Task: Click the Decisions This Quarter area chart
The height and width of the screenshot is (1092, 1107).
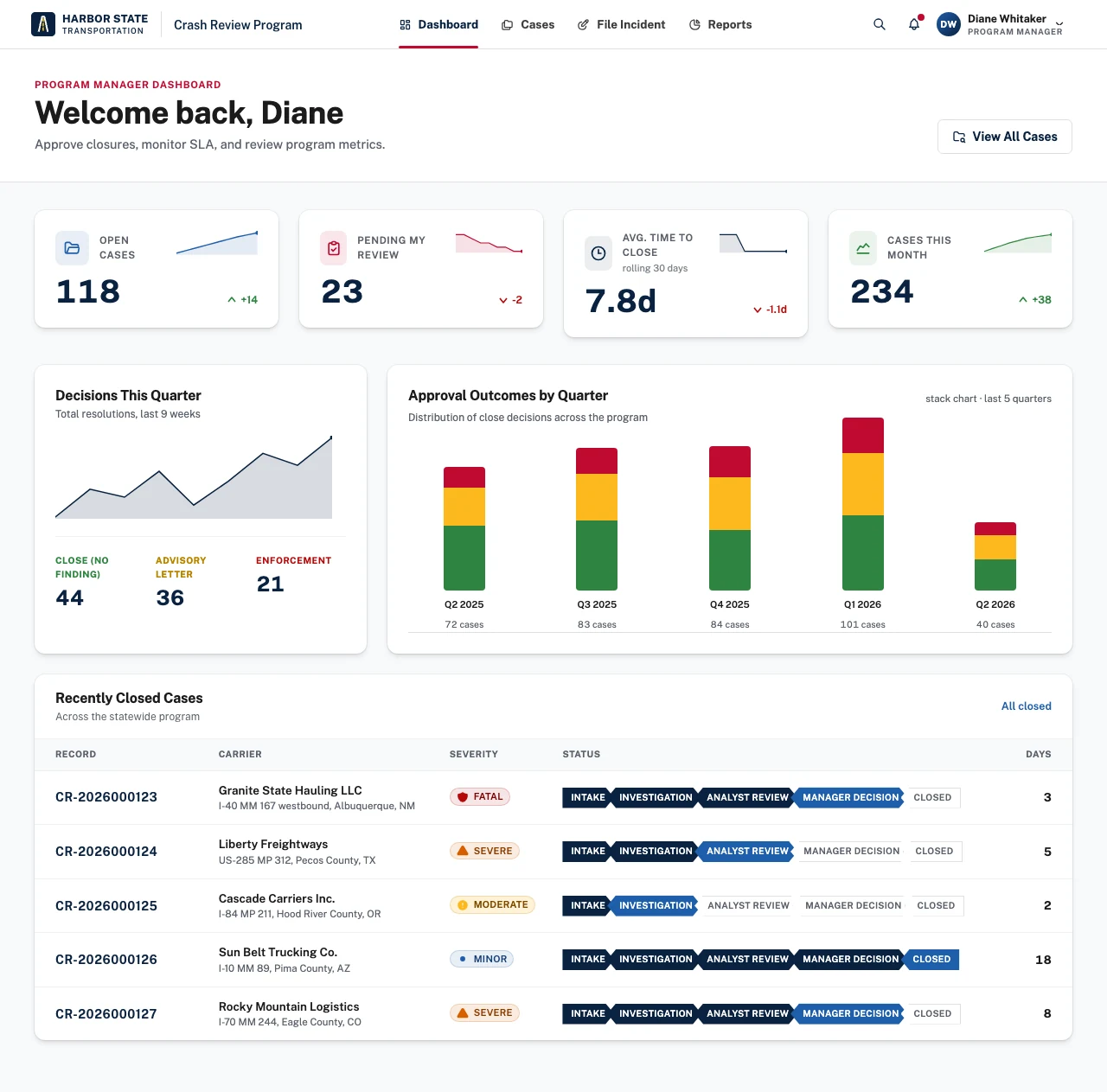Action: (194, 477)
